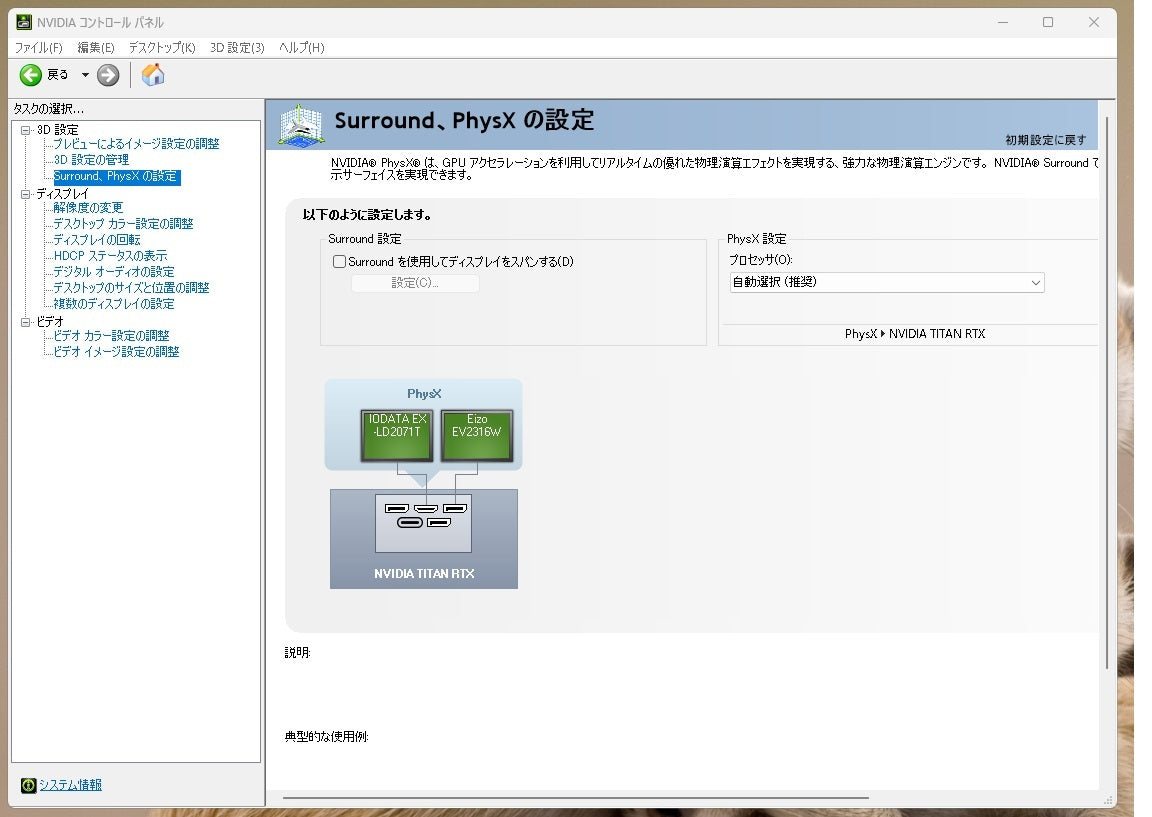Open the 編集(E) menu

tap(96, 48)
